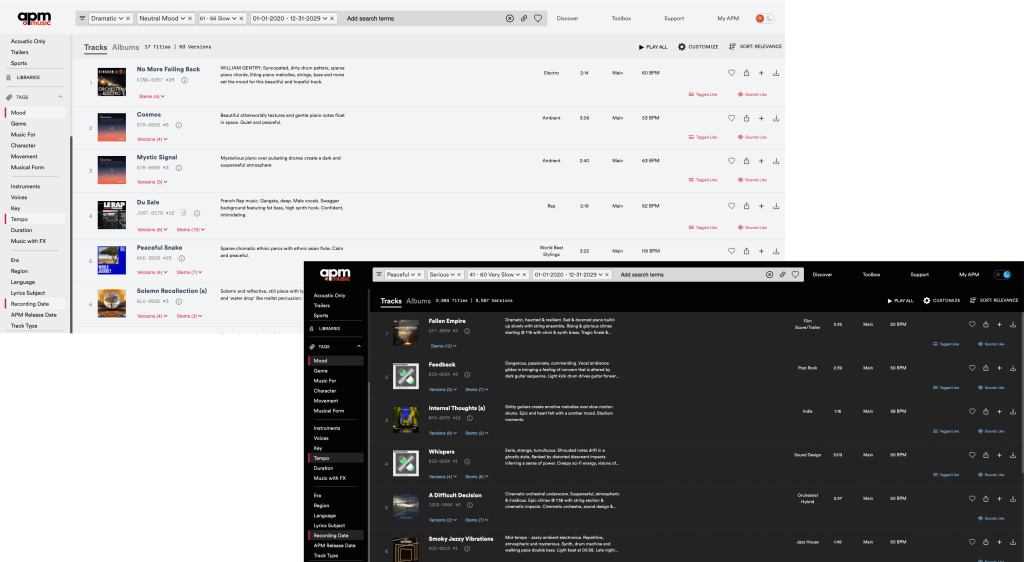Open Toolbox menu in light window
Image resolution: width=1024 pixels, height=562 pixels.
621,18
